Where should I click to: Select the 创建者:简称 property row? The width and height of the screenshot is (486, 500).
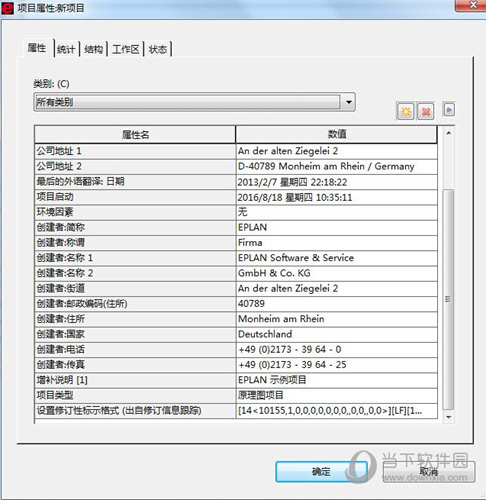coord(236,227)
